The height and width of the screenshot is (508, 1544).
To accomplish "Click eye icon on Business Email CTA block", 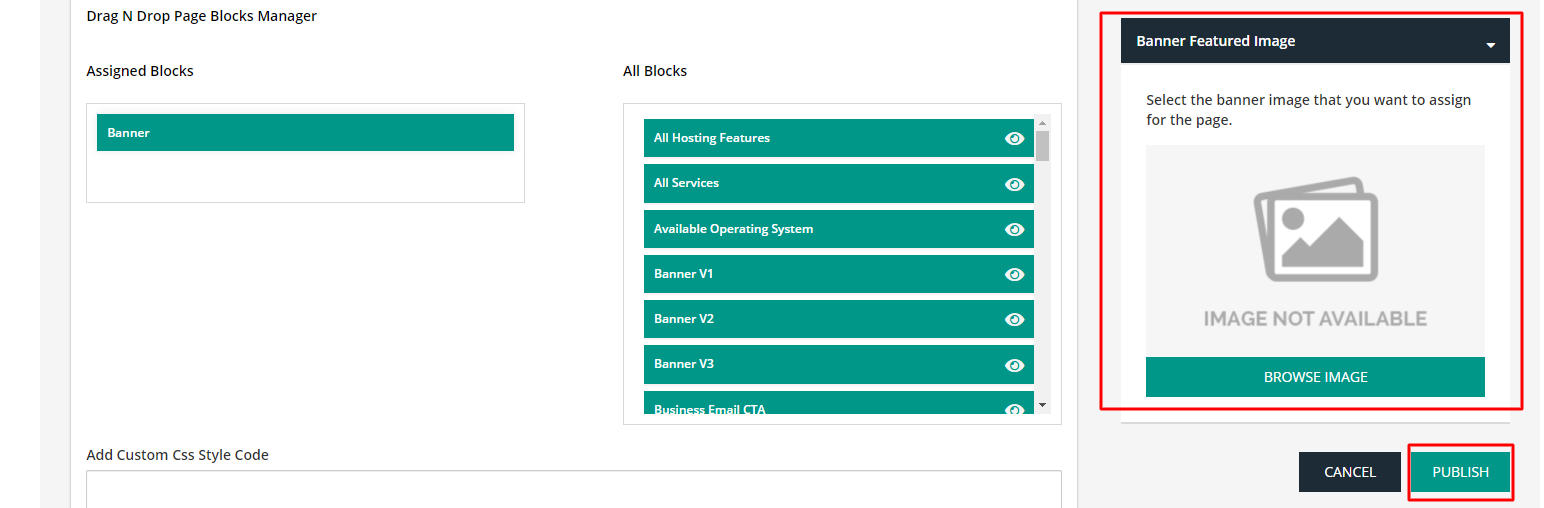I will pyautogui.click(x=1014, y=409).
